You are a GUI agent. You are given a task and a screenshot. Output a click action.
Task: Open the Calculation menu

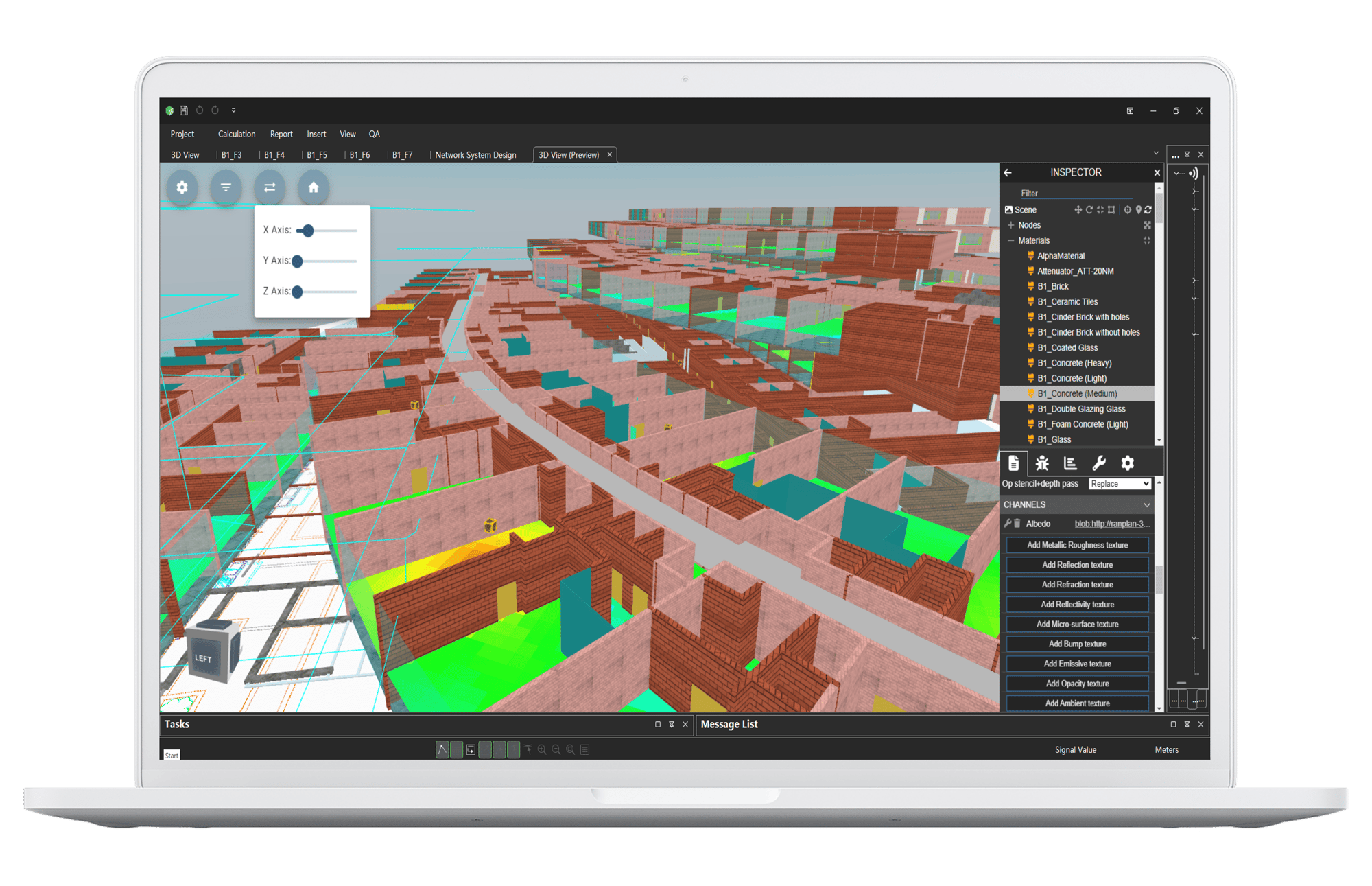237,135
